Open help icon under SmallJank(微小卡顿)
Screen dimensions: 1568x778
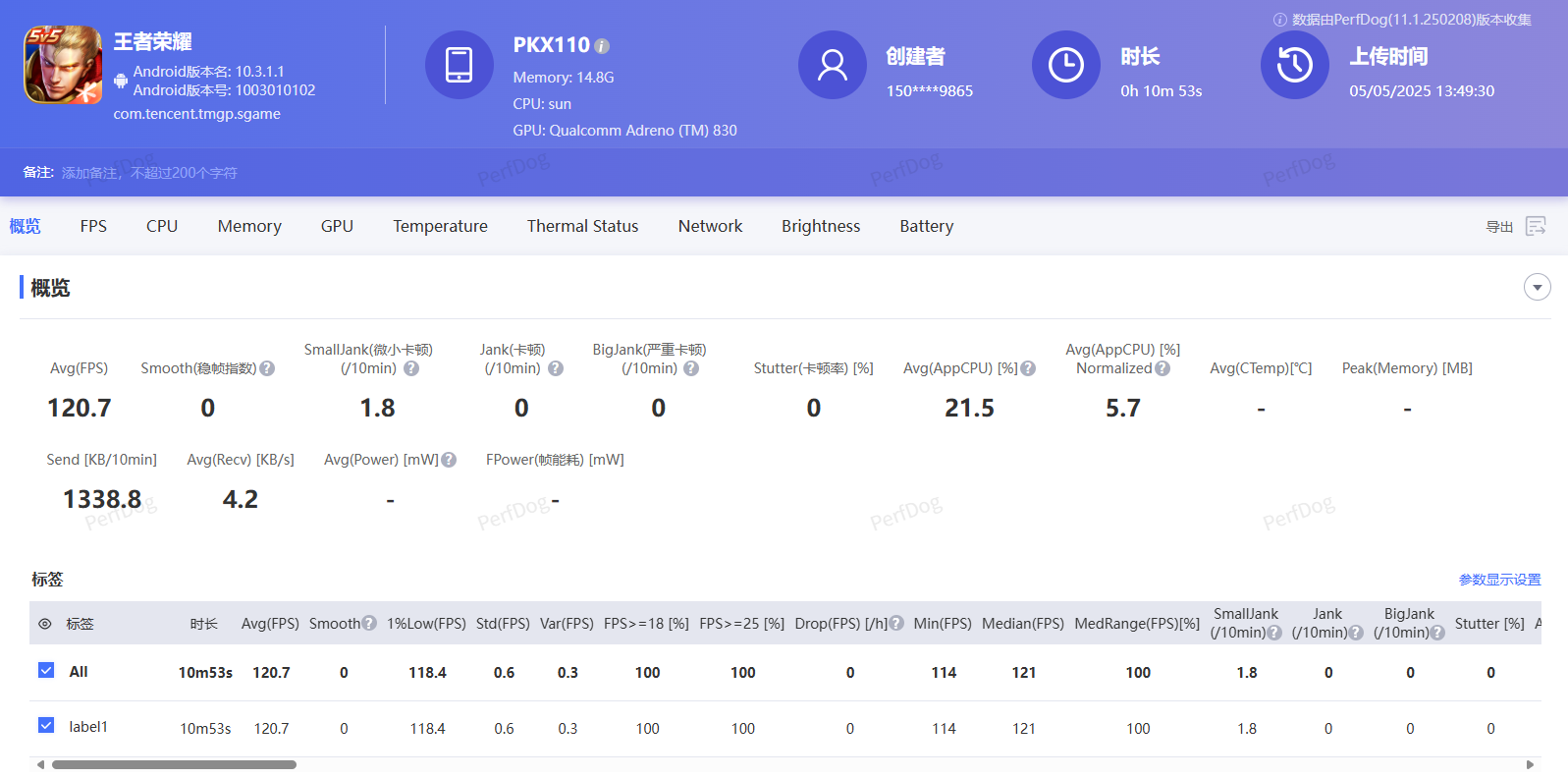[411, 368]
